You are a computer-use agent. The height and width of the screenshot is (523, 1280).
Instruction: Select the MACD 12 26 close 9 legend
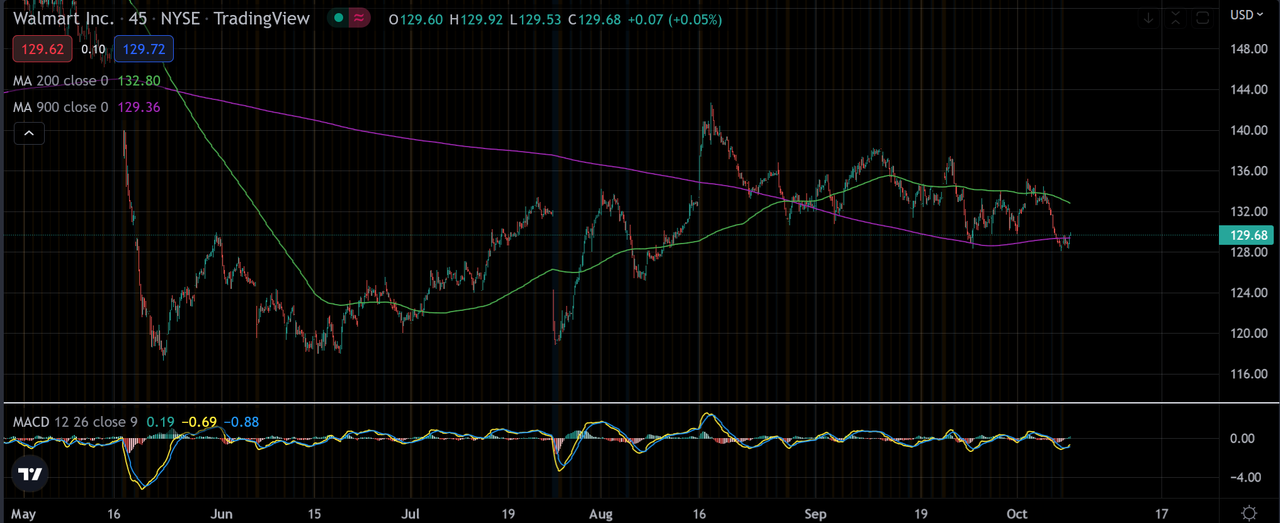75,422
